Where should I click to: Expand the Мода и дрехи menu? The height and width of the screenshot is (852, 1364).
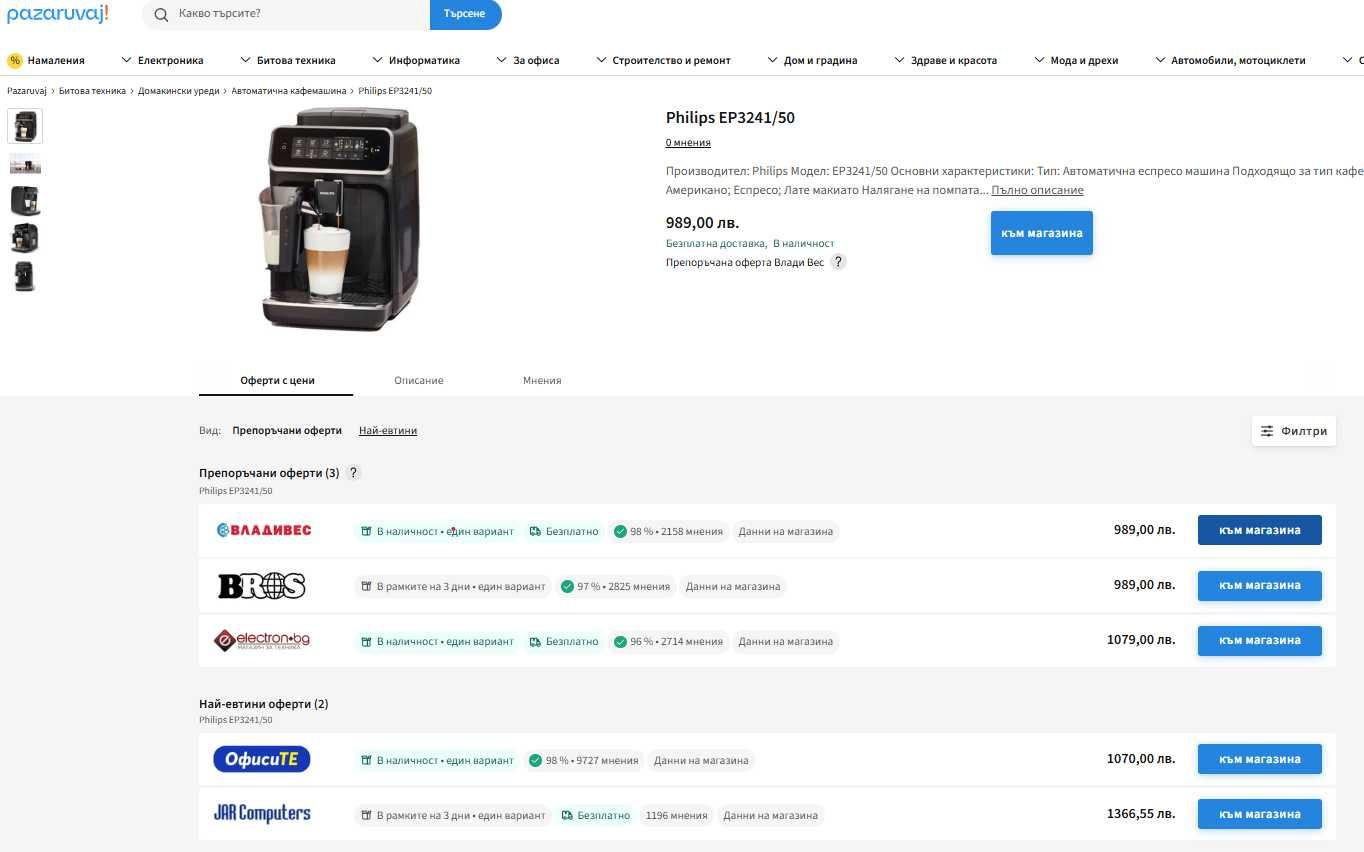click(1076, 60)
